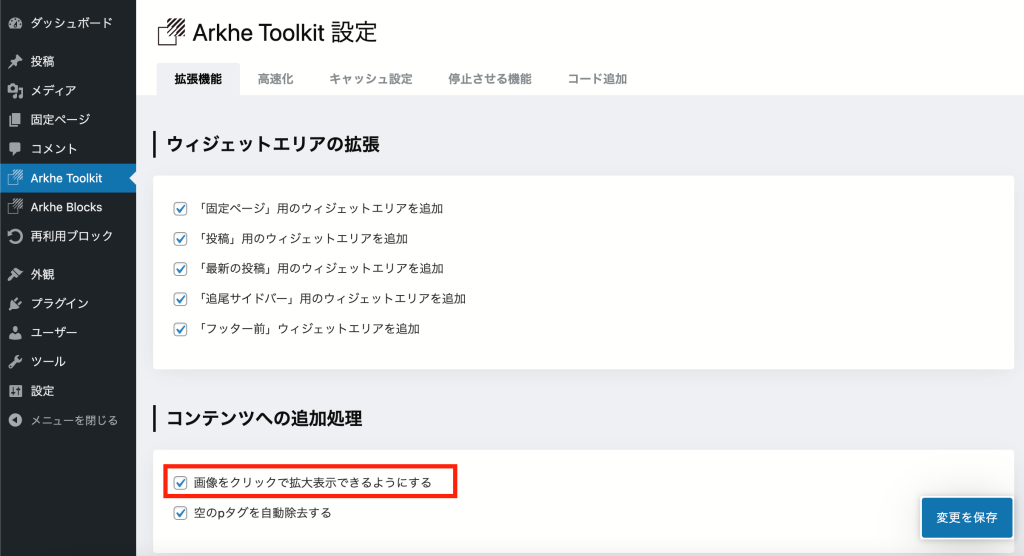Click the sliders icon beside 設定
The height and width of the screenshot is (556, 1024).
tap(15, 391)
